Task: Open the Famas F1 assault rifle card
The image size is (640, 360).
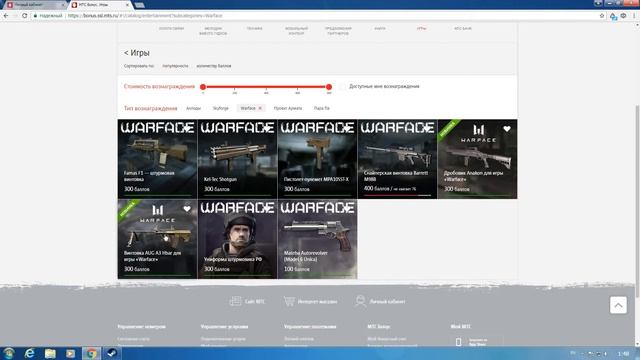Action: [x=157, y=159]
